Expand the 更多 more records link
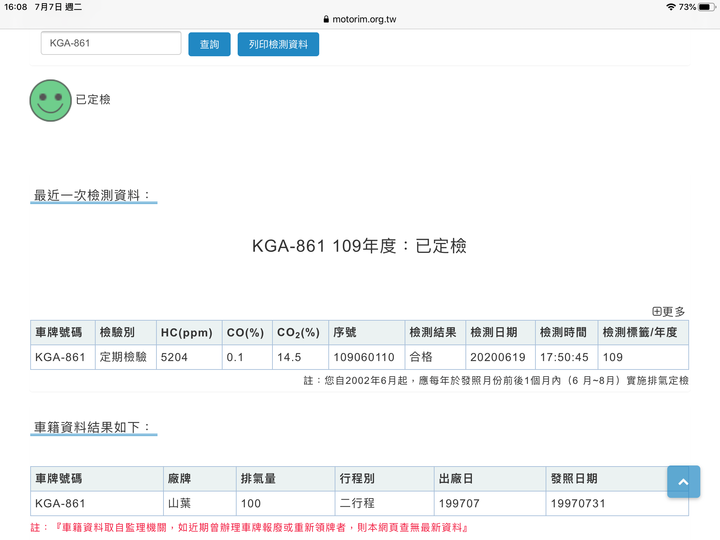Image resolution: width=720 pixels, height=540 pixels. (669, 312)
